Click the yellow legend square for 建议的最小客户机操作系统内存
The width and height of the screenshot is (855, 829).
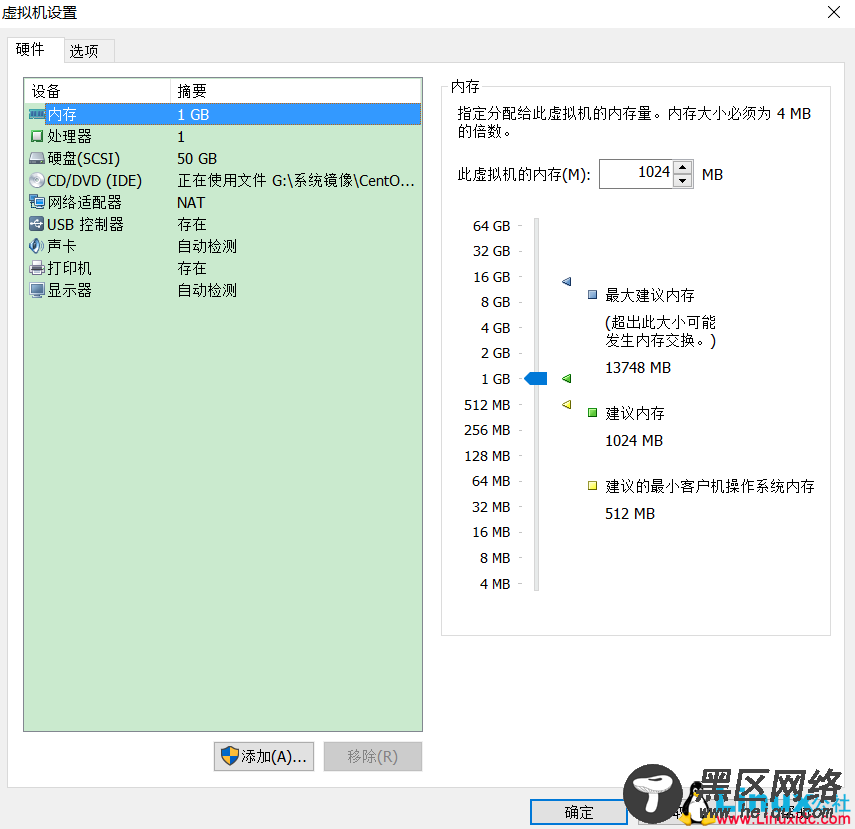[593, 486]
